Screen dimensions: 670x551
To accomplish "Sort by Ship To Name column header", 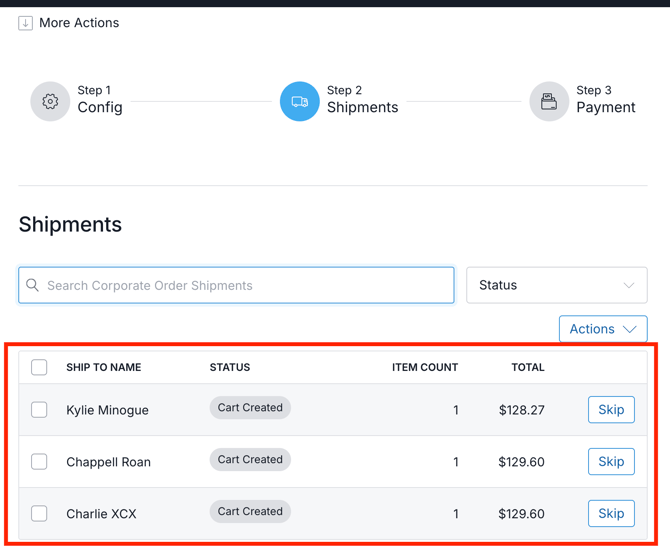I will (104, 367).
